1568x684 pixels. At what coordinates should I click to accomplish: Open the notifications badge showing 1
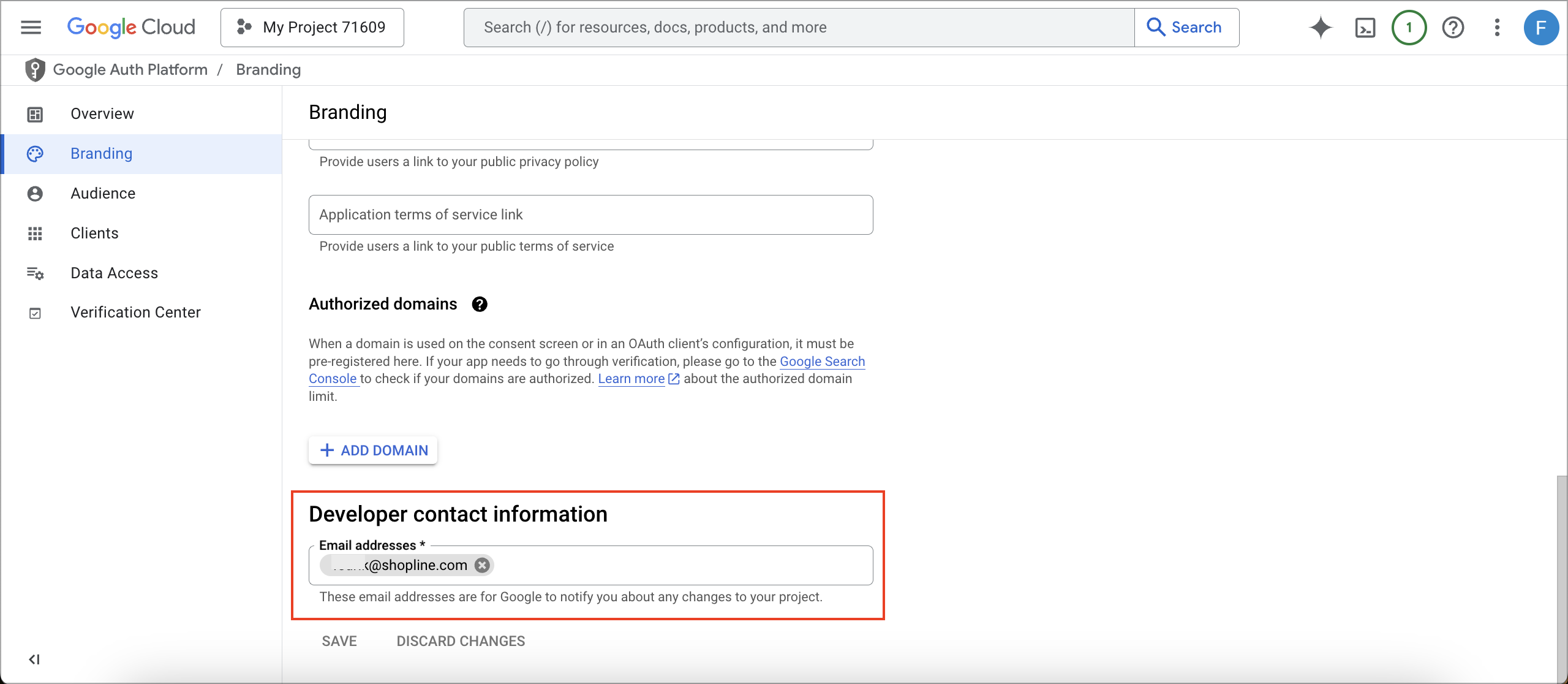click(x=1409, y=28)
